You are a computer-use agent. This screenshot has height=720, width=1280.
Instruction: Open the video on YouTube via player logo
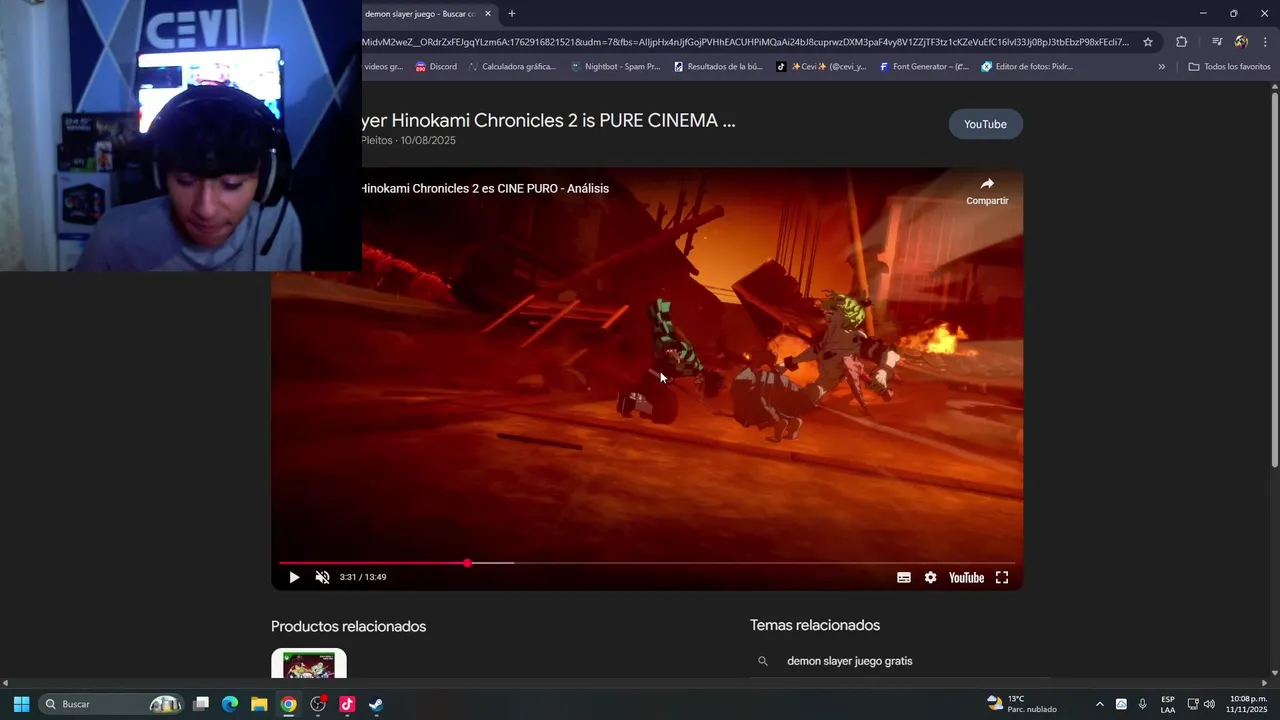pyautogui.click(x=966, y=577)
